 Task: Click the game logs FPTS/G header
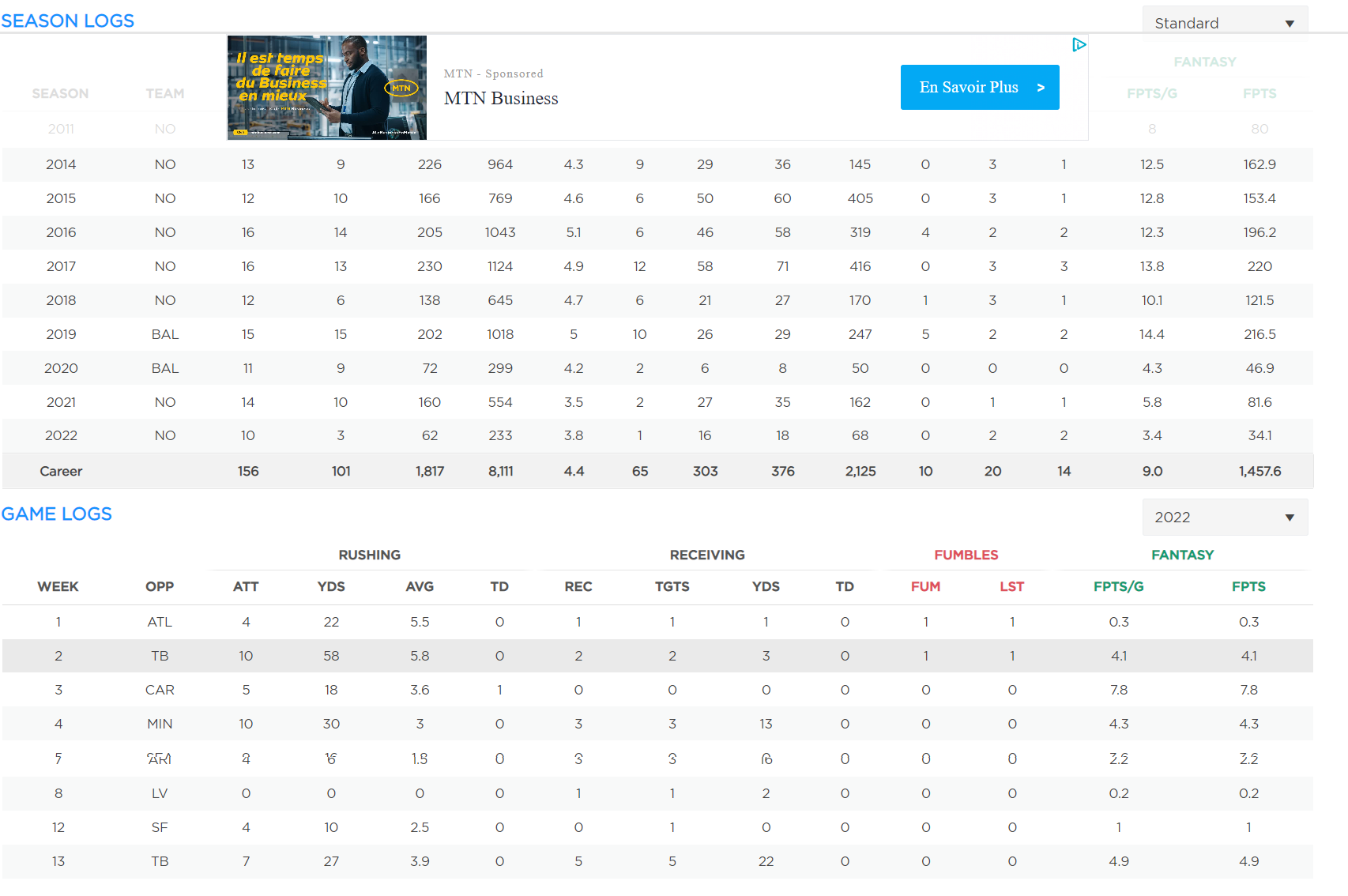pos(1118,587)
